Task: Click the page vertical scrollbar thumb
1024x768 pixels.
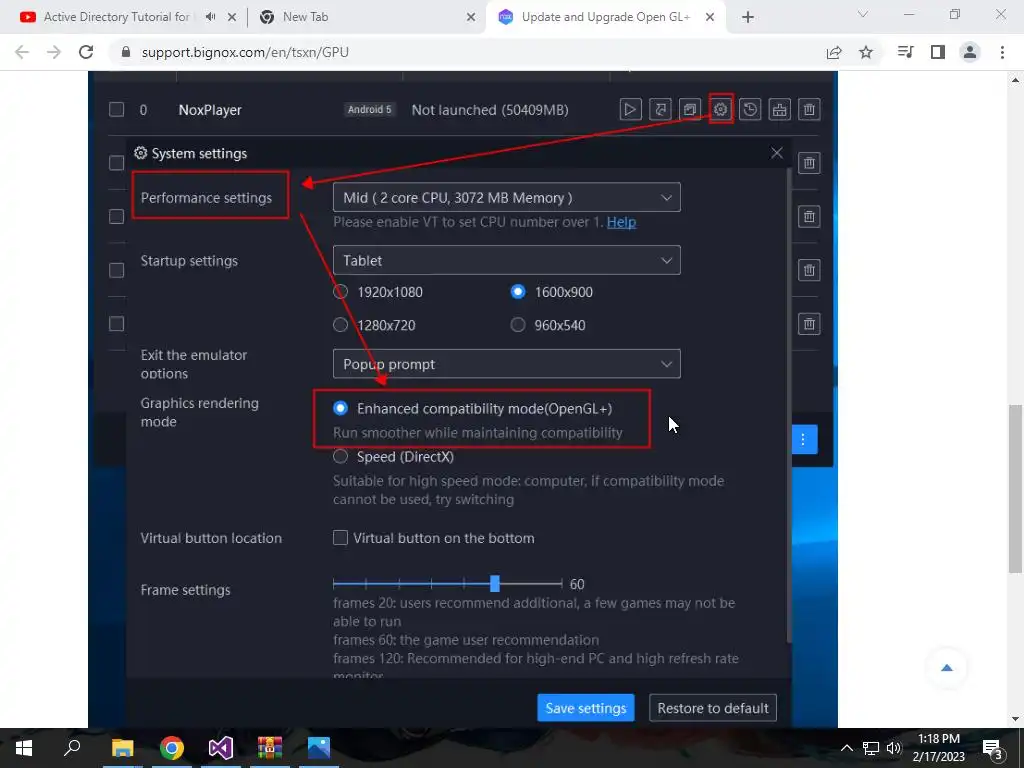Action: (1015, 488)
